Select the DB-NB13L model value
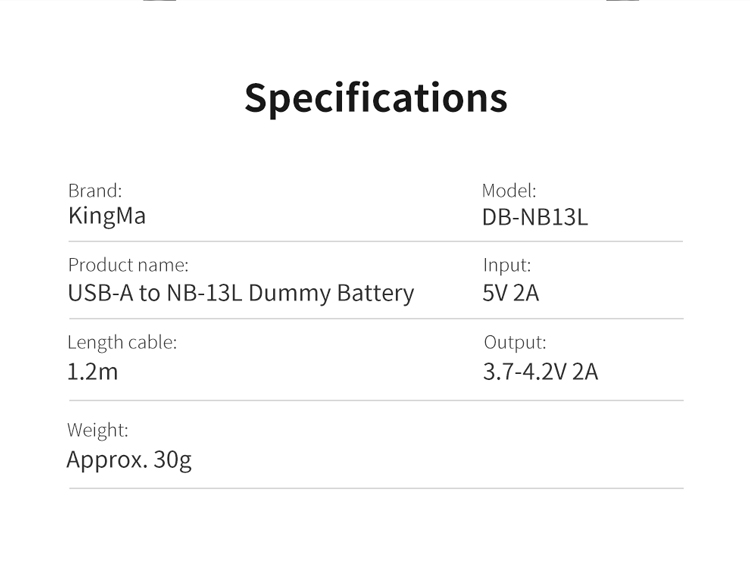750x569 pixels. [x=535, y=218]
